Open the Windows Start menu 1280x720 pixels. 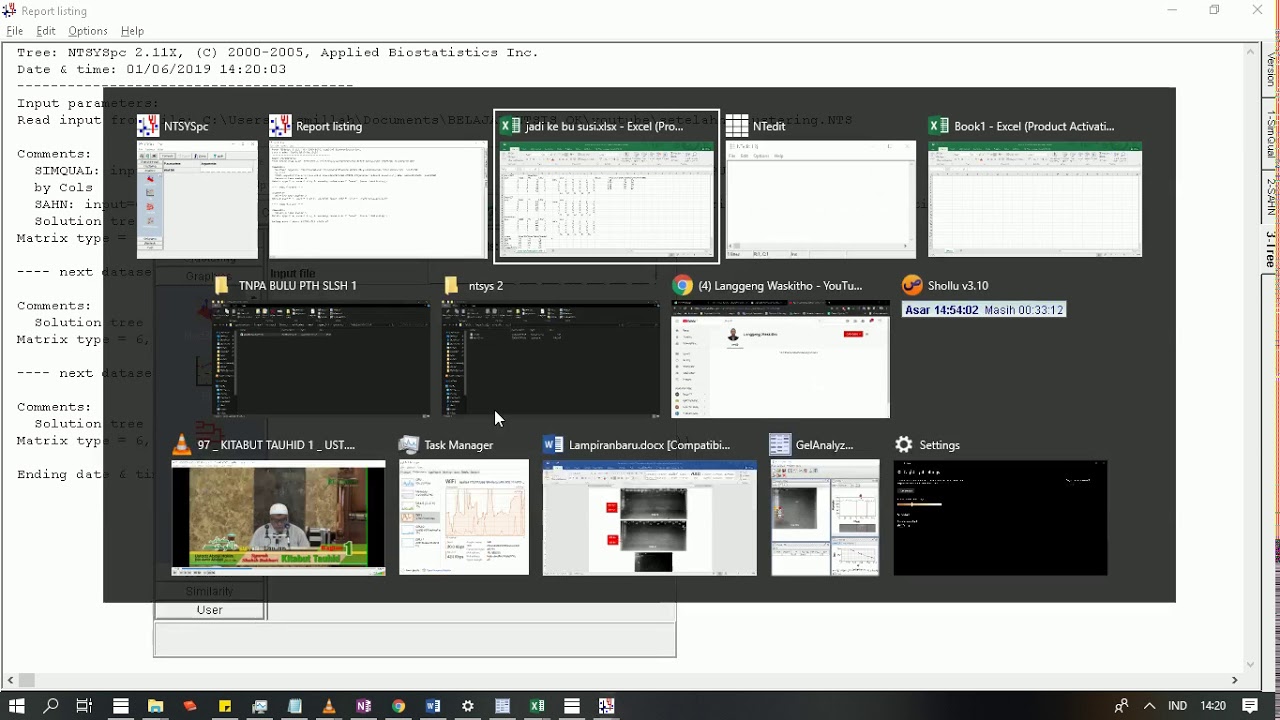16,706
